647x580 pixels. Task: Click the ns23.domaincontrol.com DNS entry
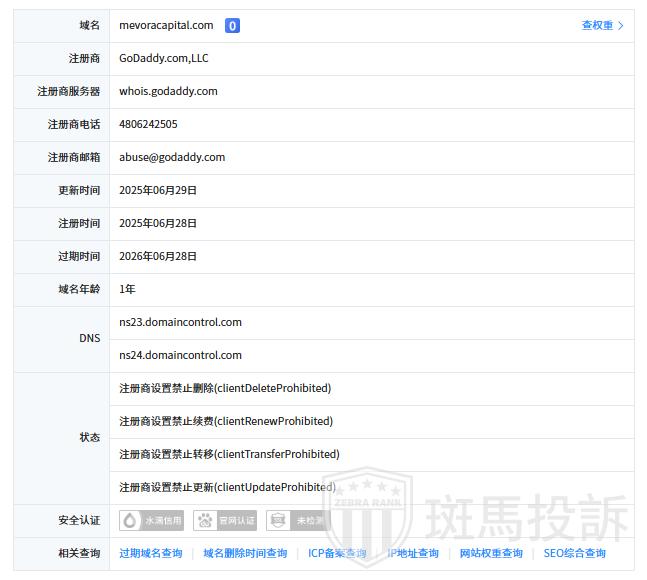pyautogui.click(x=180, y=322)
